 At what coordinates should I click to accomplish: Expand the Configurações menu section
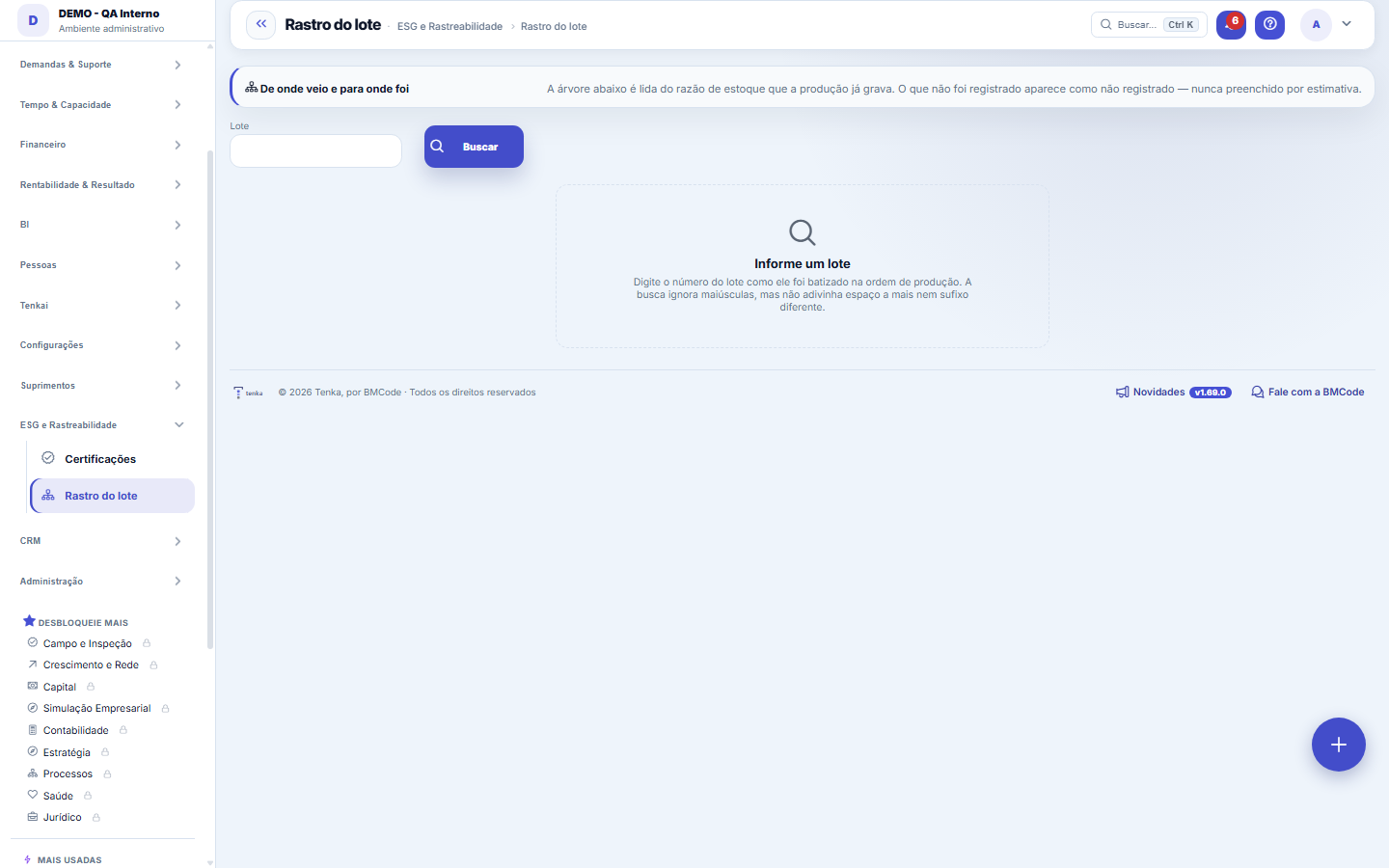click(x=100, y=345)
